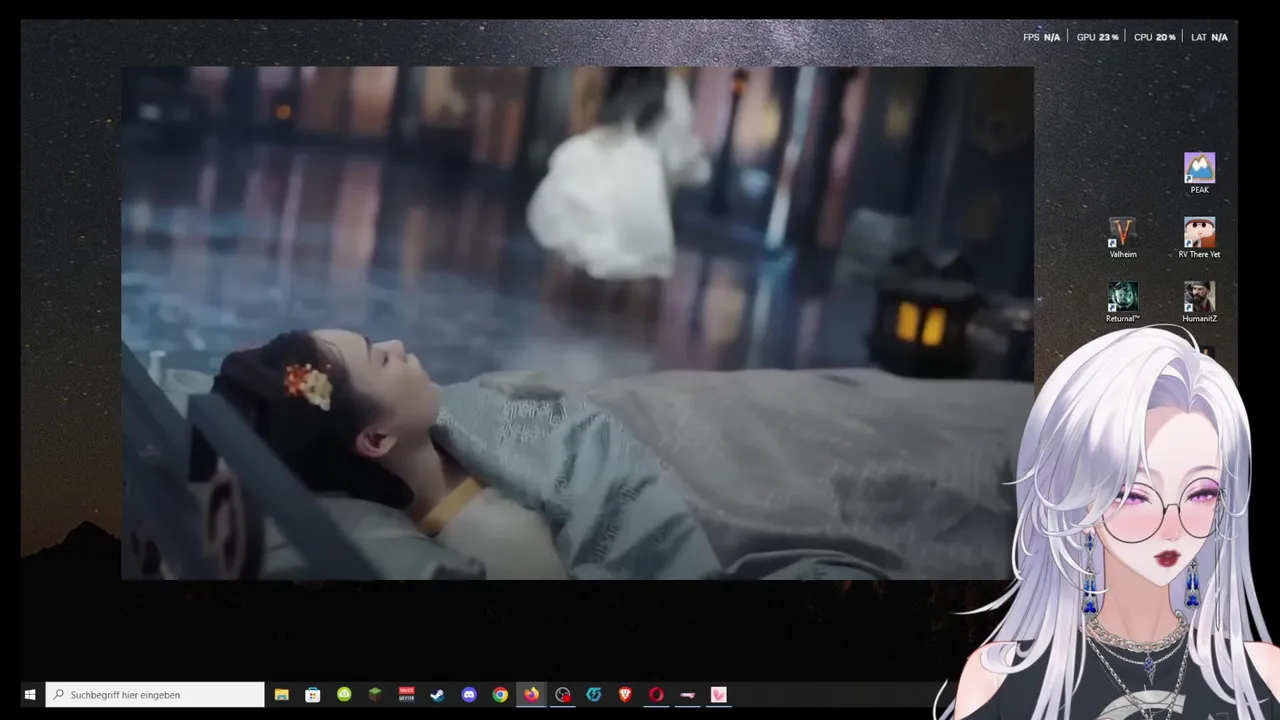1280x720 pixels.
Task: Click the CPU 20% overlay readout
Action: tap(1154, 37)
